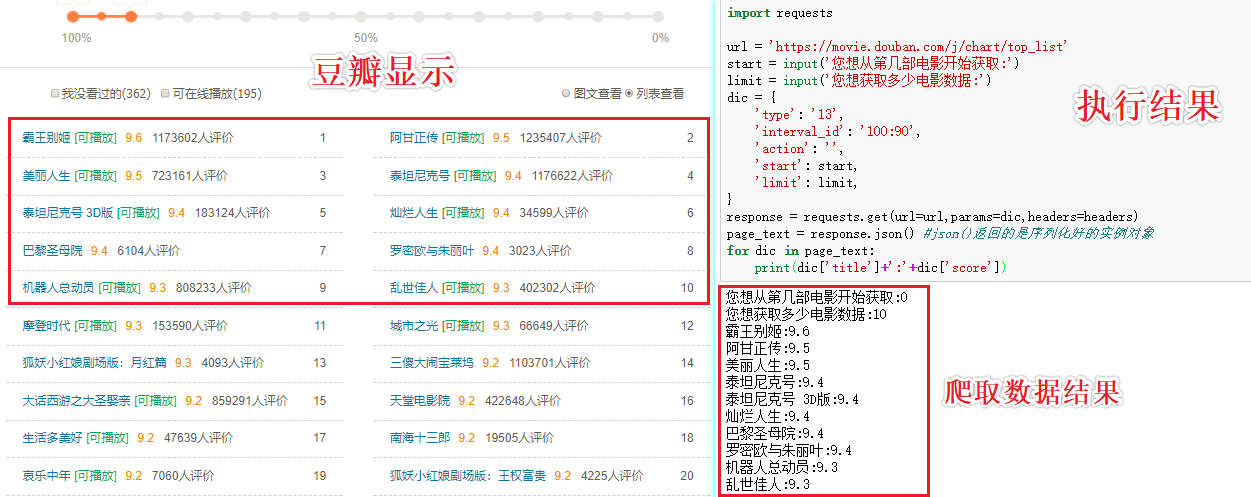Click the 泰坦尼克号 3D版:9.4 output line
The height and width of the screenshot is (497, 1251).
click(x=793, y=400)
